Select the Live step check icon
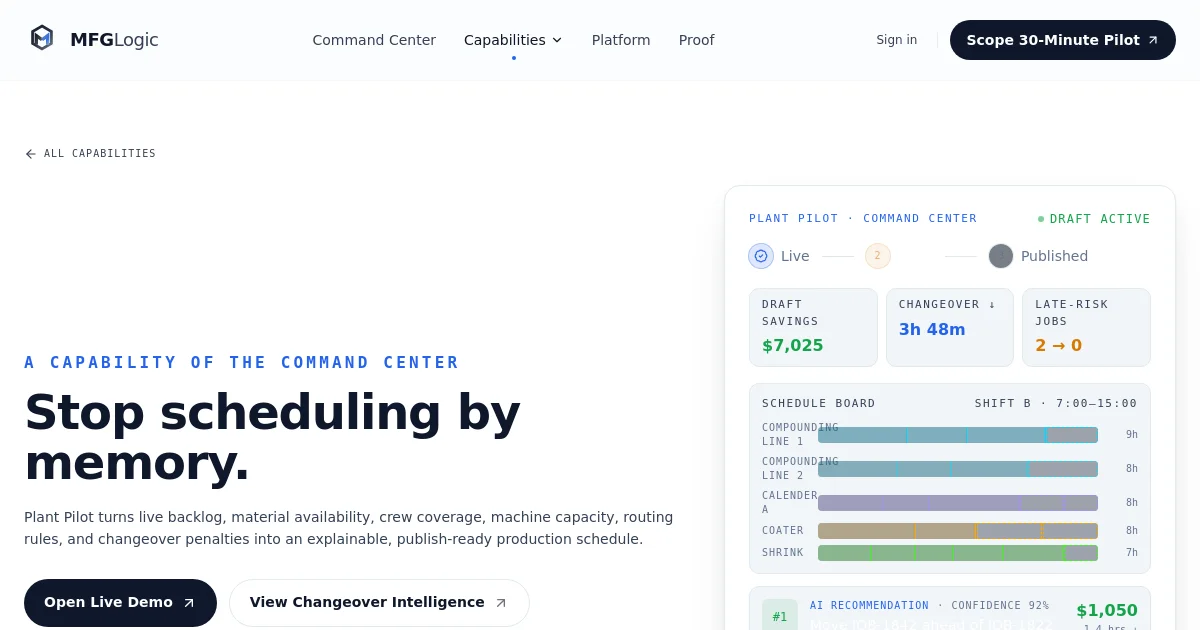Viewport: 1200px width, 630px height. 761,256
